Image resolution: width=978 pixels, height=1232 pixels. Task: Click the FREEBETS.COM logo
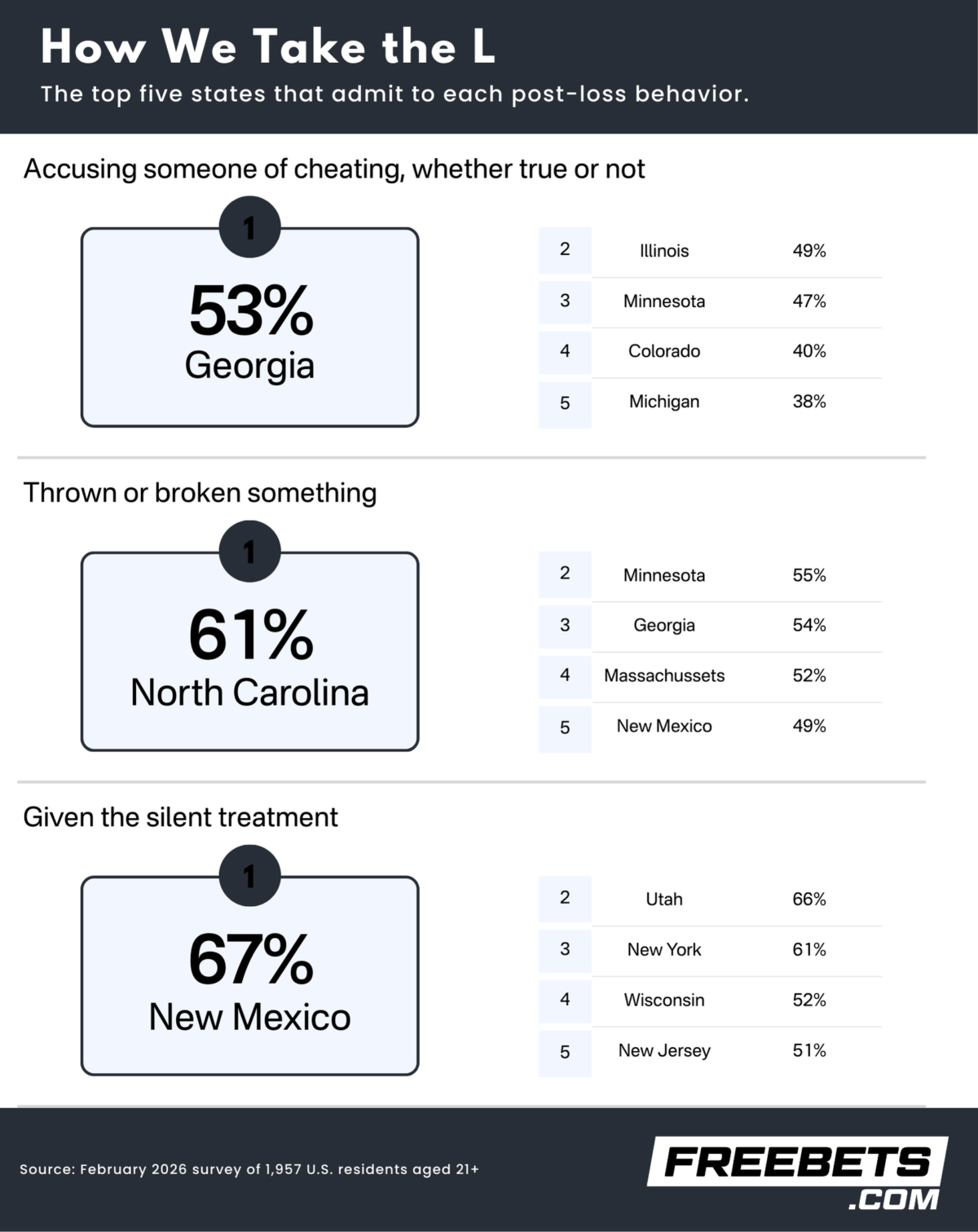(x=799, y=1173)
